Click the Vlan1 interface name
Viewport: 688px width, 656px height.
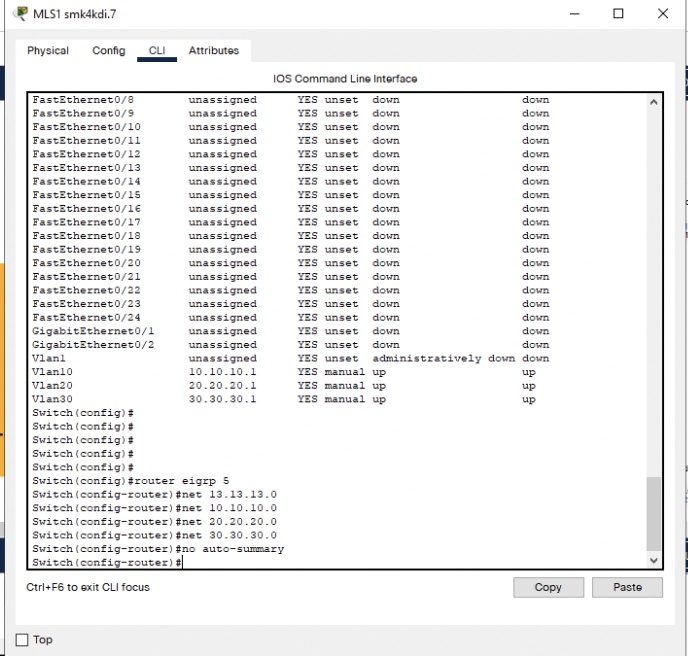(x=49, y=358)
